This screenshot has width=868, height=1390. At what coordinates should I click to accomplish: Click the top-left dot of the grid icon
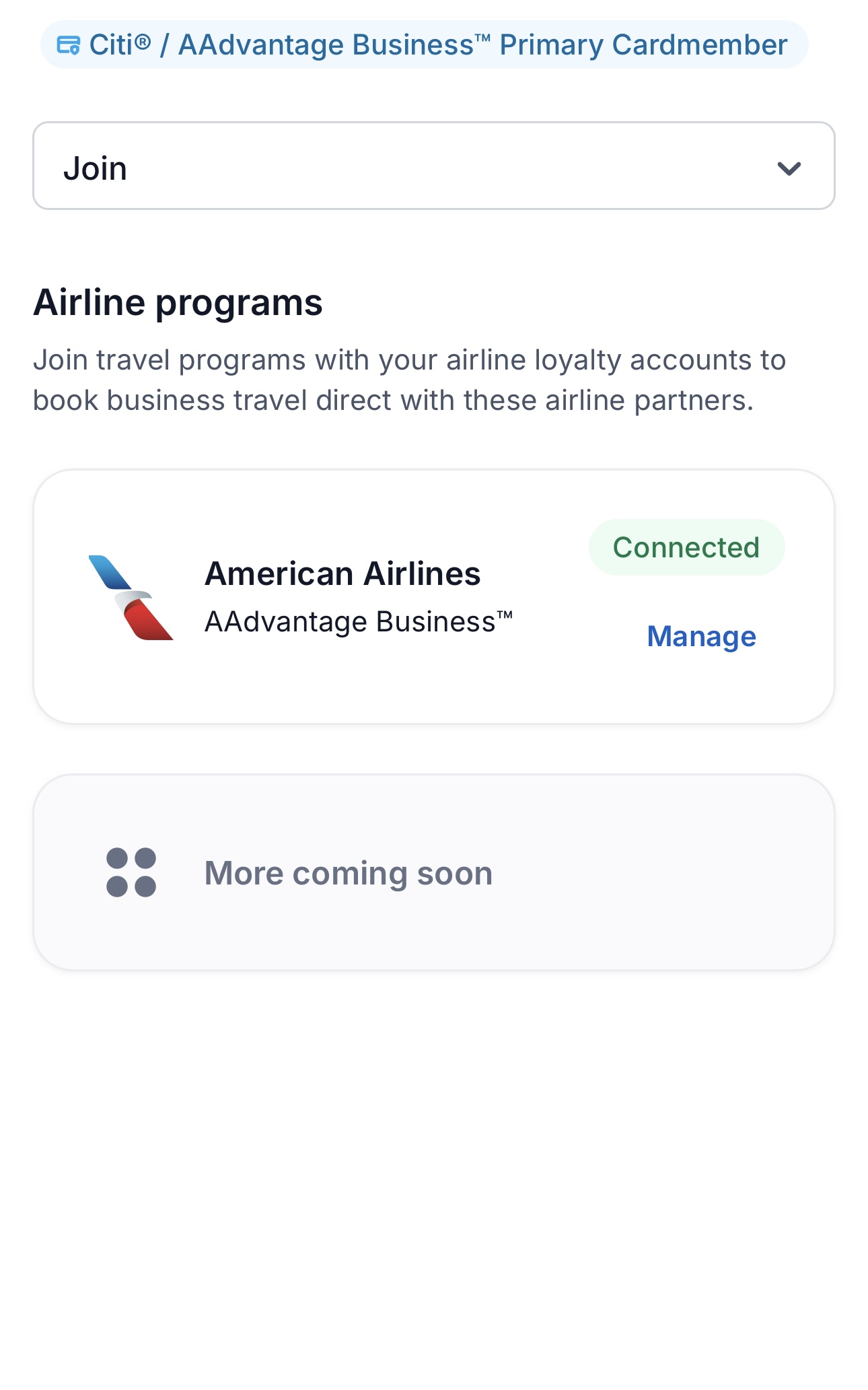[117, 858]
